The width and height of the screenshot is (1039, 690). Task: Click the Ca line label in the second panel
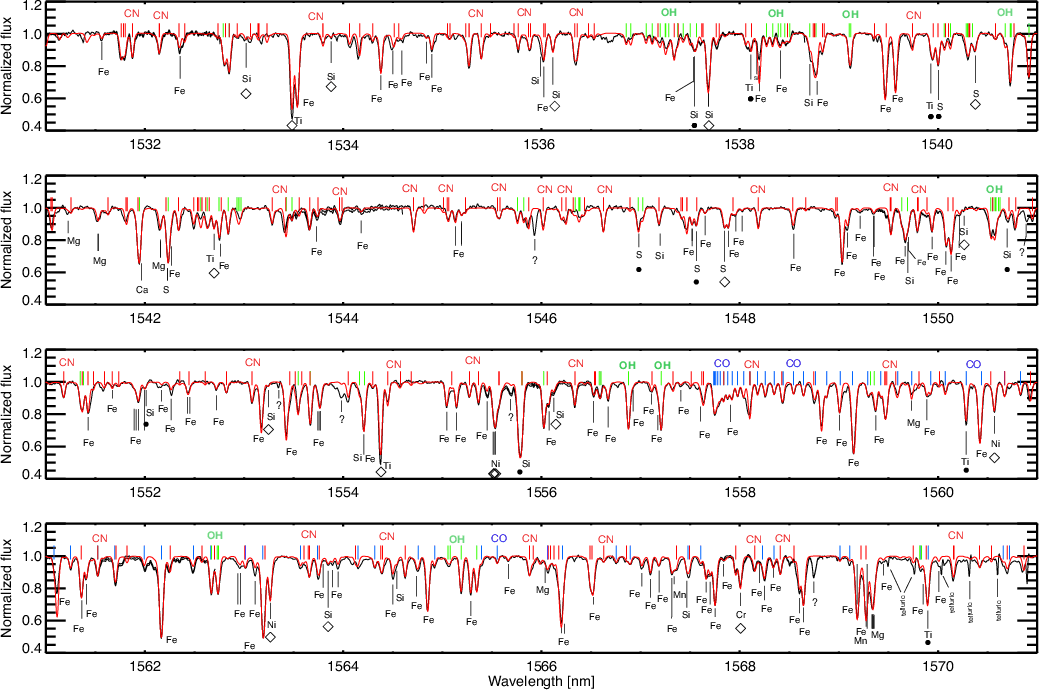pyautogui.click(x=142, y=289)
